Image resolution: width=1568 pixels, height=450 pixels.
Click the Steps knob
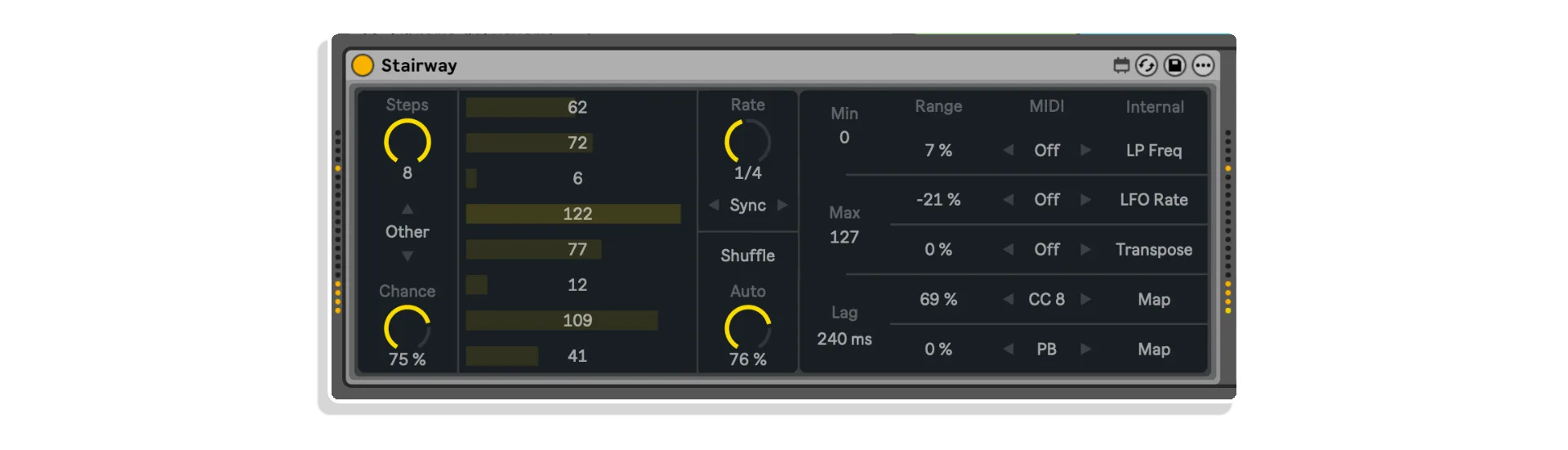408,141
